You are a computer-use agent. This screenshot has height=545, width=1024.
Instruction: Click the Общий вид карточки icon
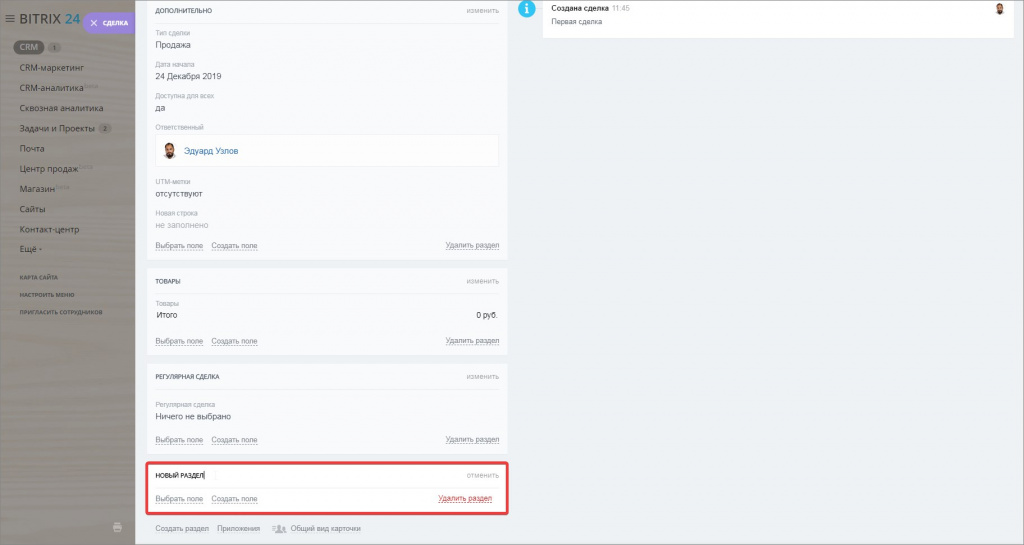tap(279, 529)
